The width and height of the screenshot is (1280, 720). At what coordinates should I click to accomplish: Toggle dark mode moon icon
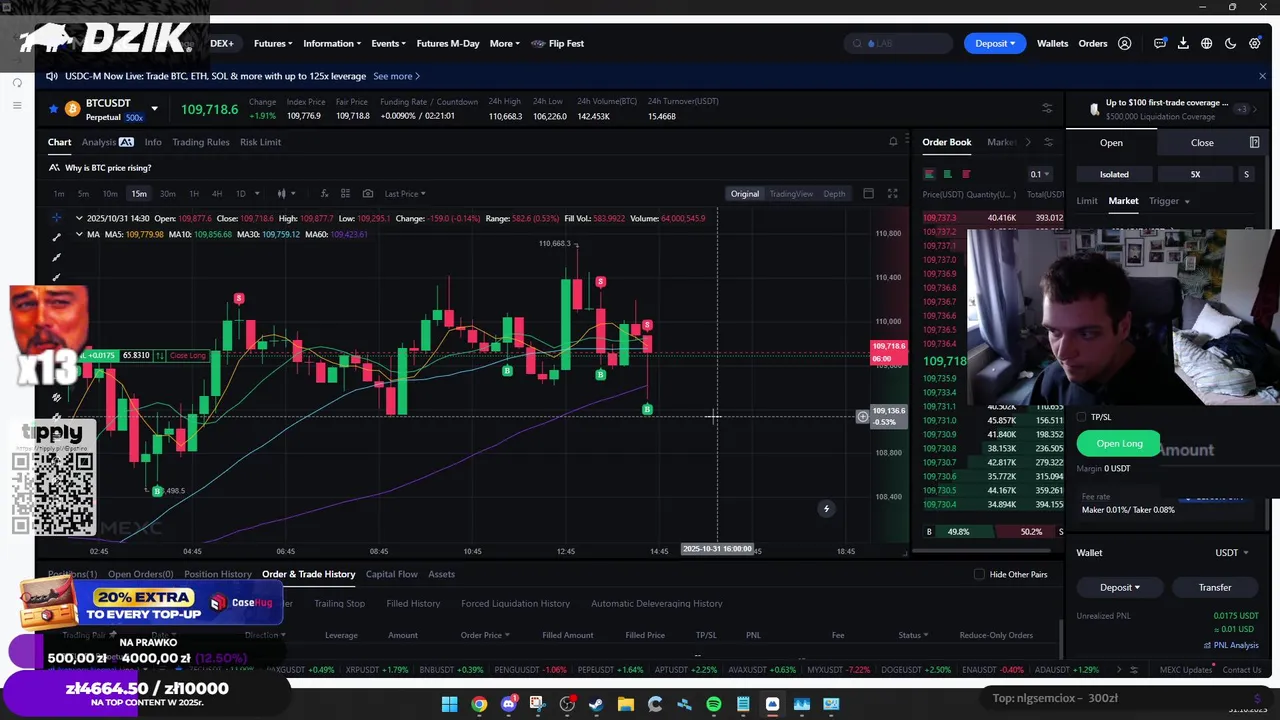[x=1231, y=44]
